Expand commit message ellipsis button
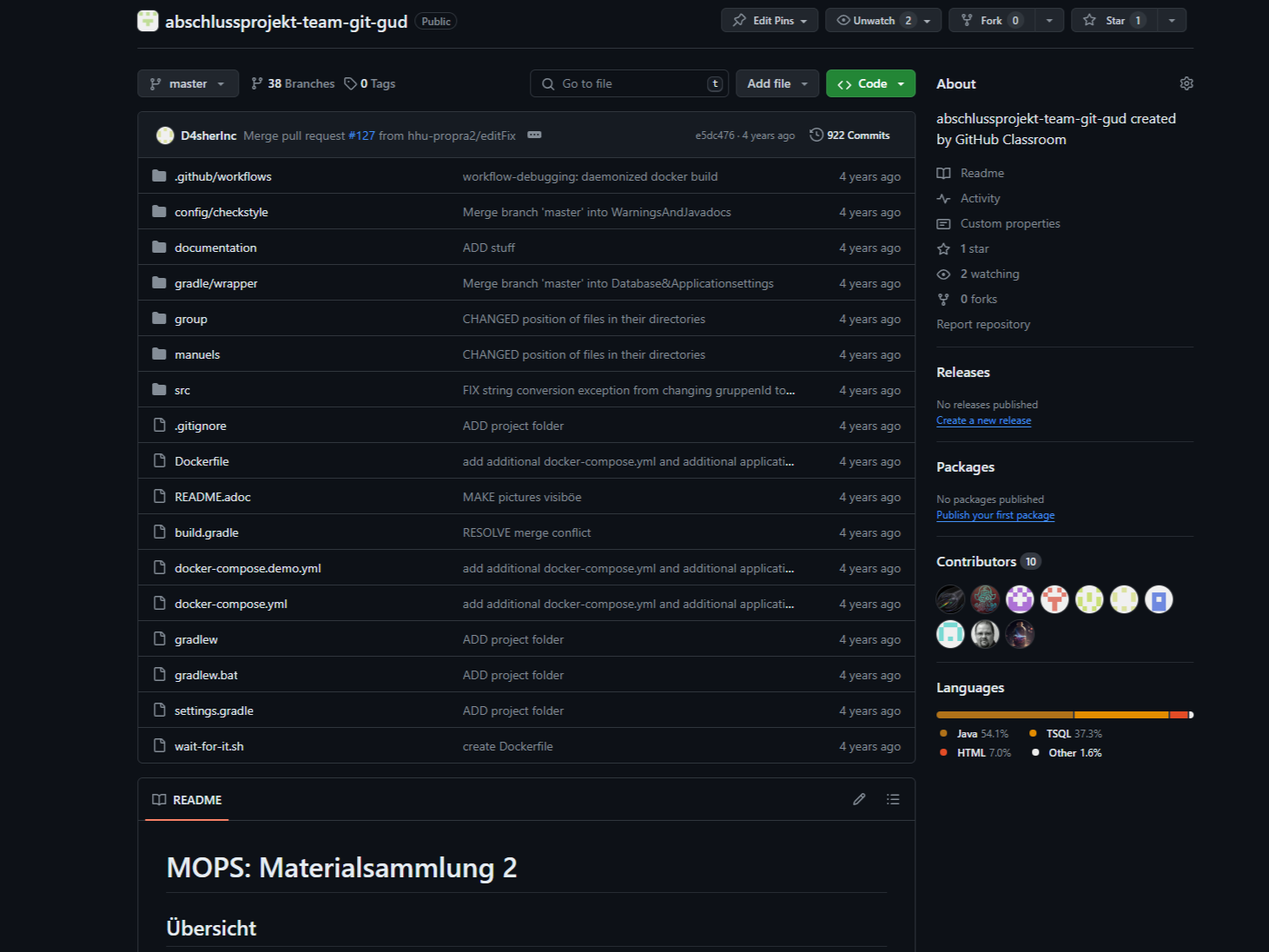This screenshot has height=952, width=1269. point(534,135)
